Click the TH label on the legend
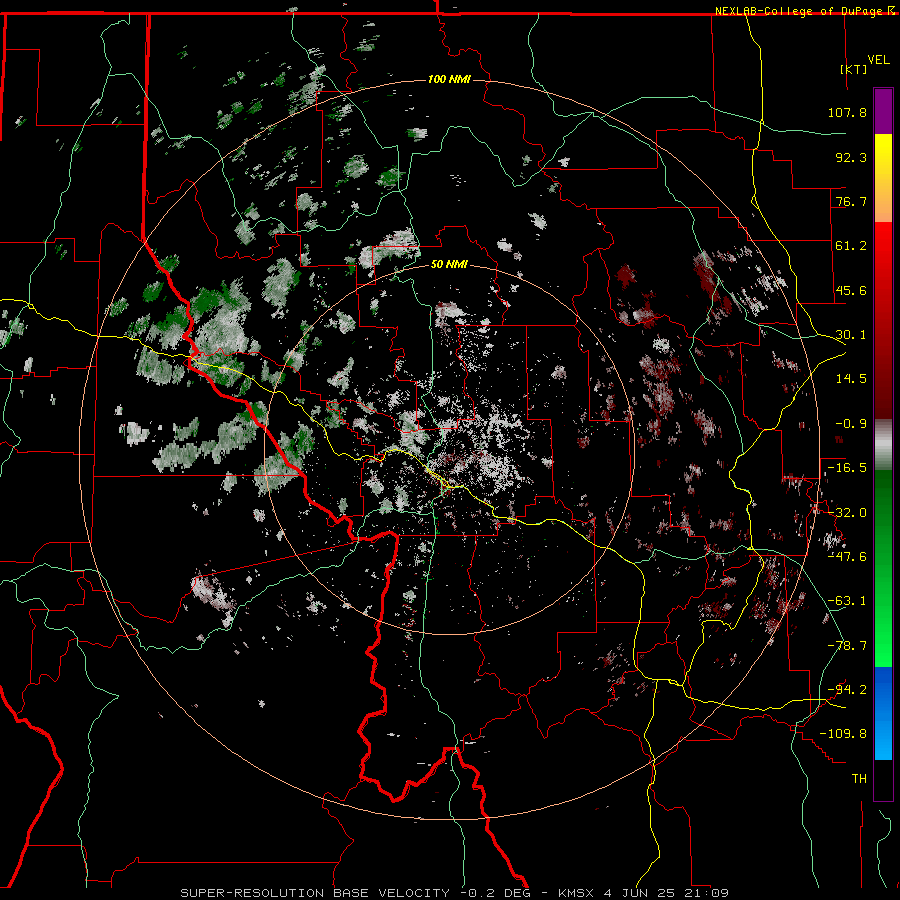Image resolution: width=900 pixels, height=900 pixels. tap(859, 779)
